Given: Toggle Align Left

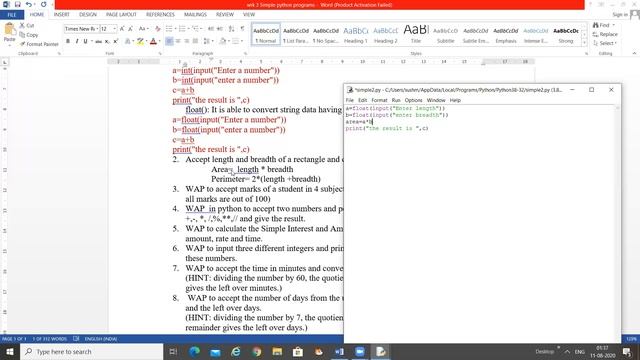Looking at the screenshot, I should pos(169,41).
